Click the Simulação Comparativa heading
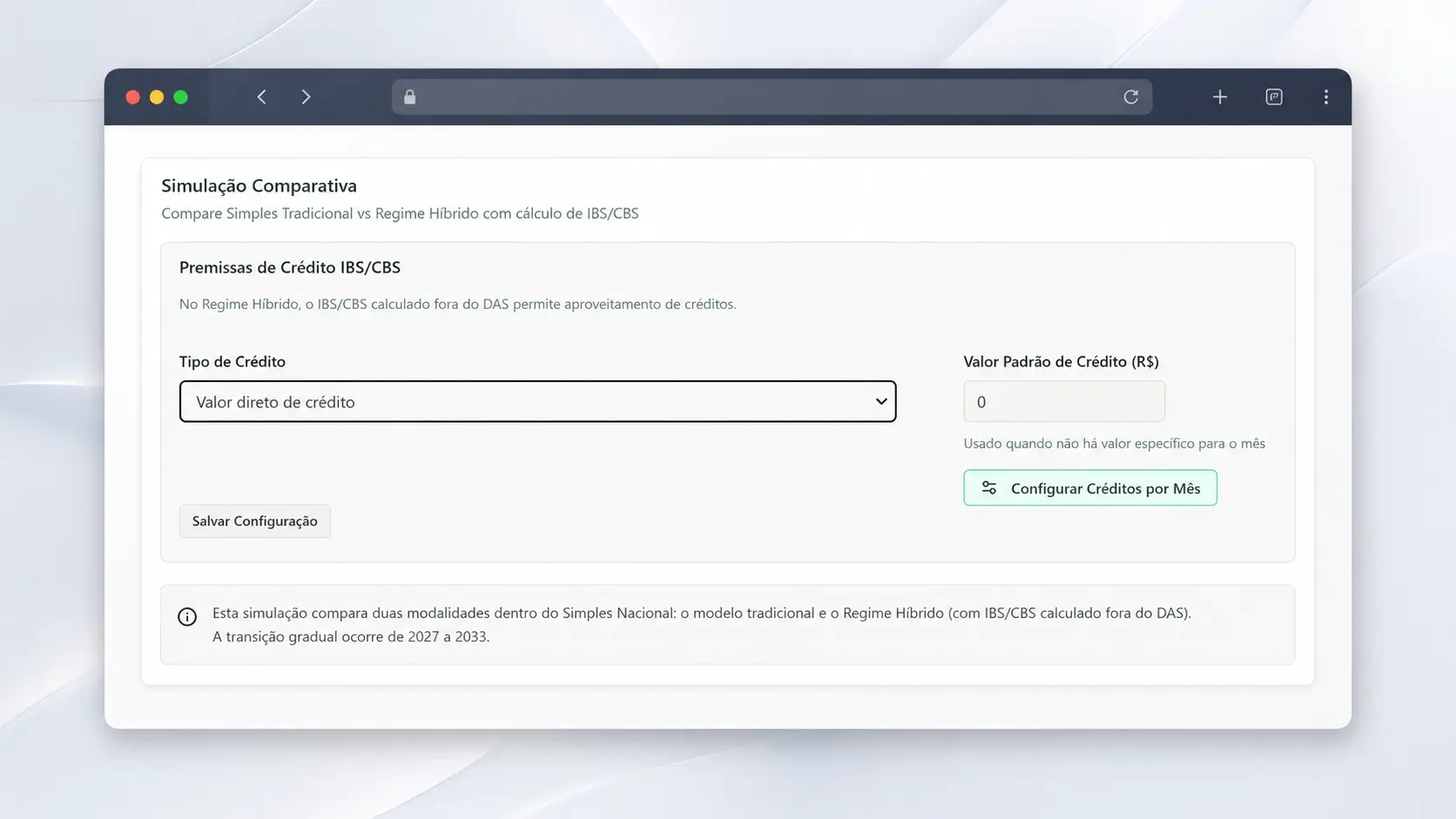This screenshot has width=1456, height=819. 259,185
